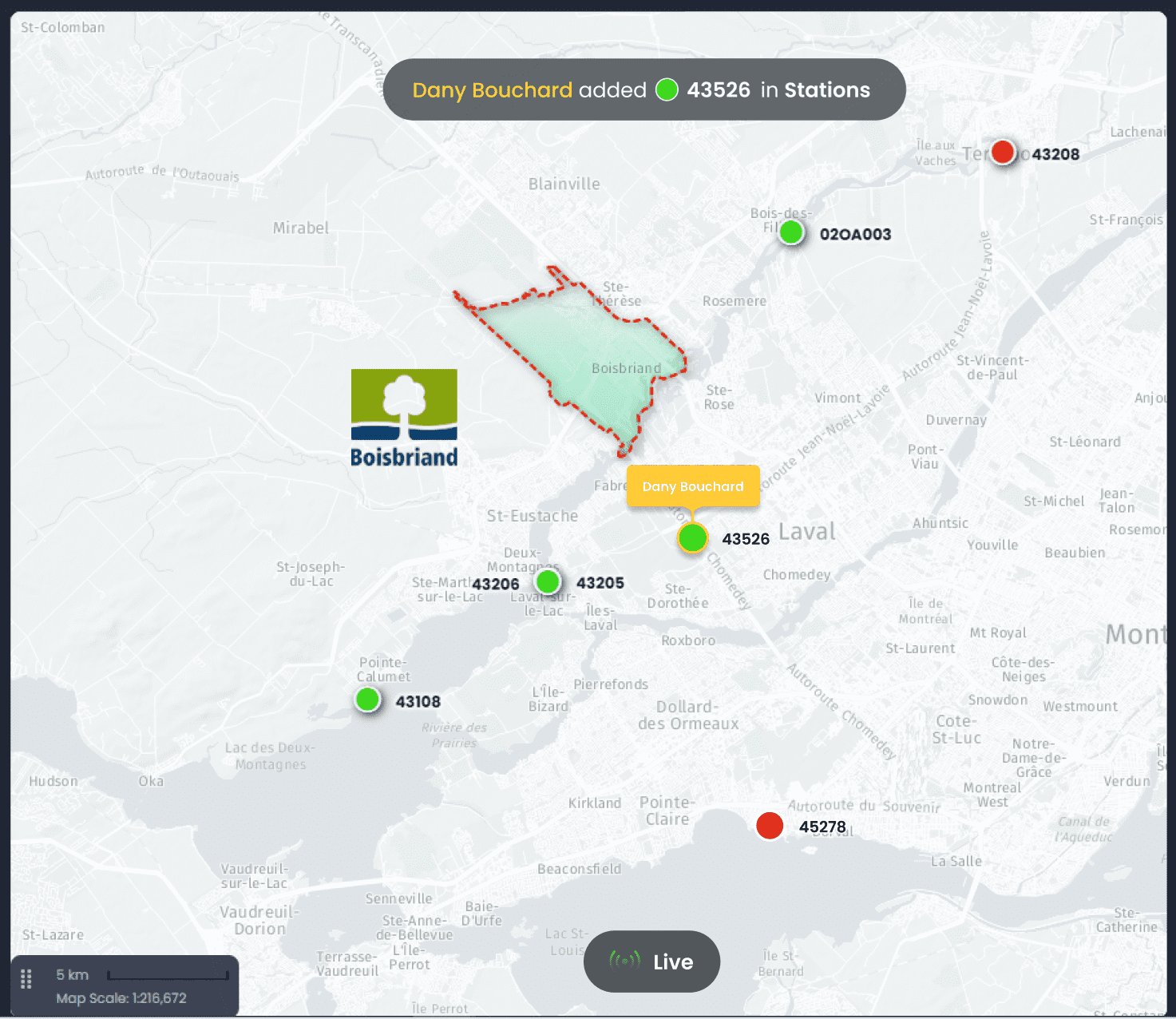Screen dimensions: 1176x1019
Task: Select green station marker 43205
Action: pos(548,581)
